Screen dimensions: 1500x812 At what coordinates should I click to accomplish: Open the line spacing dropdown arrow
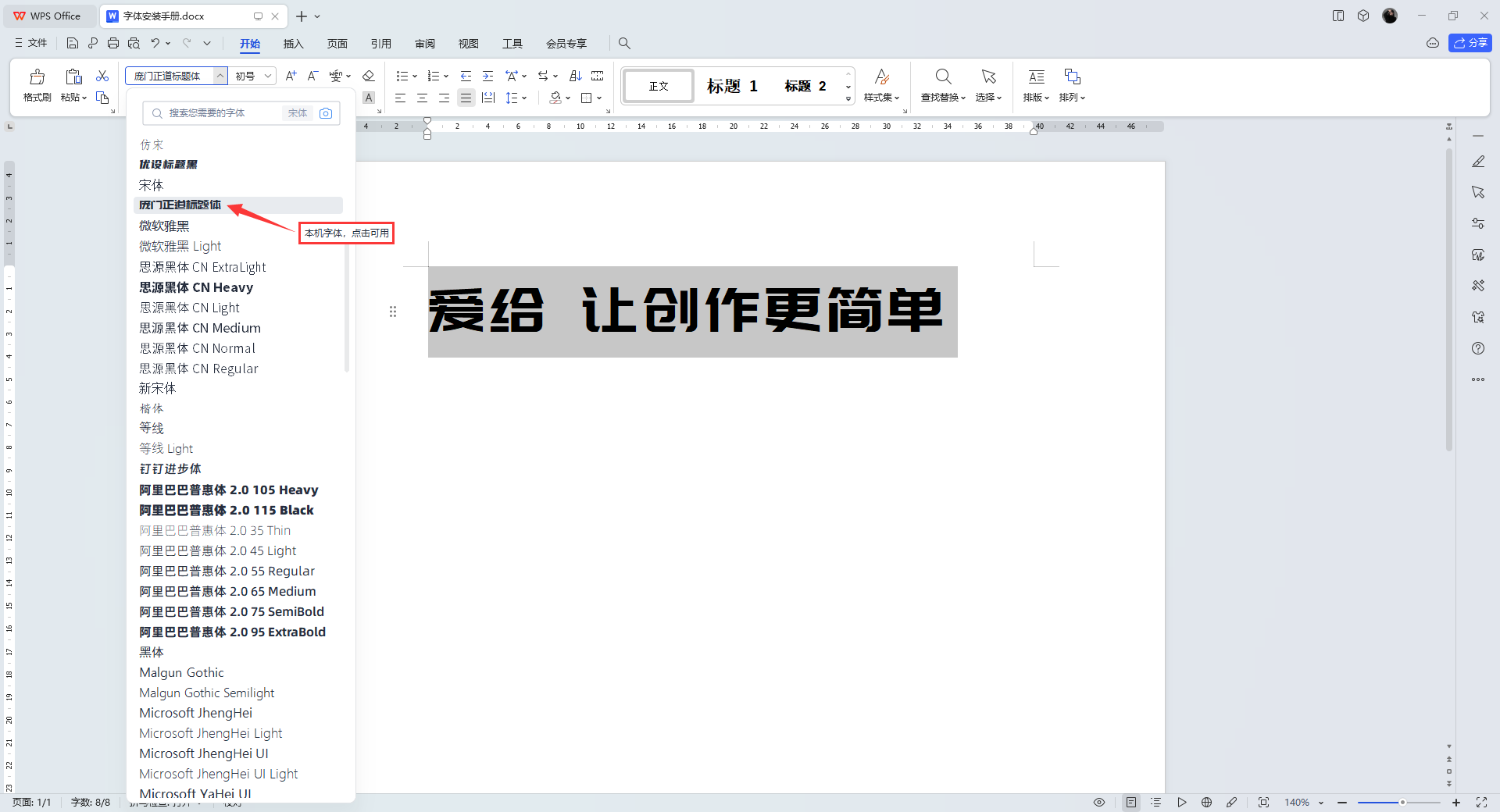click(x=524, y=98)
